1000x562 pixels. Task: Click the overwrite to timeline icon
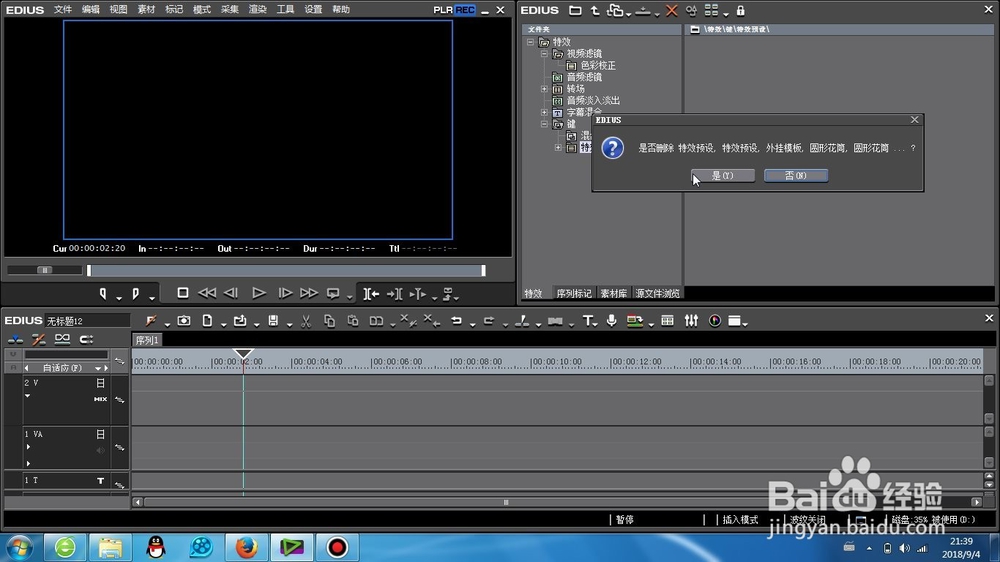(394, 293)
